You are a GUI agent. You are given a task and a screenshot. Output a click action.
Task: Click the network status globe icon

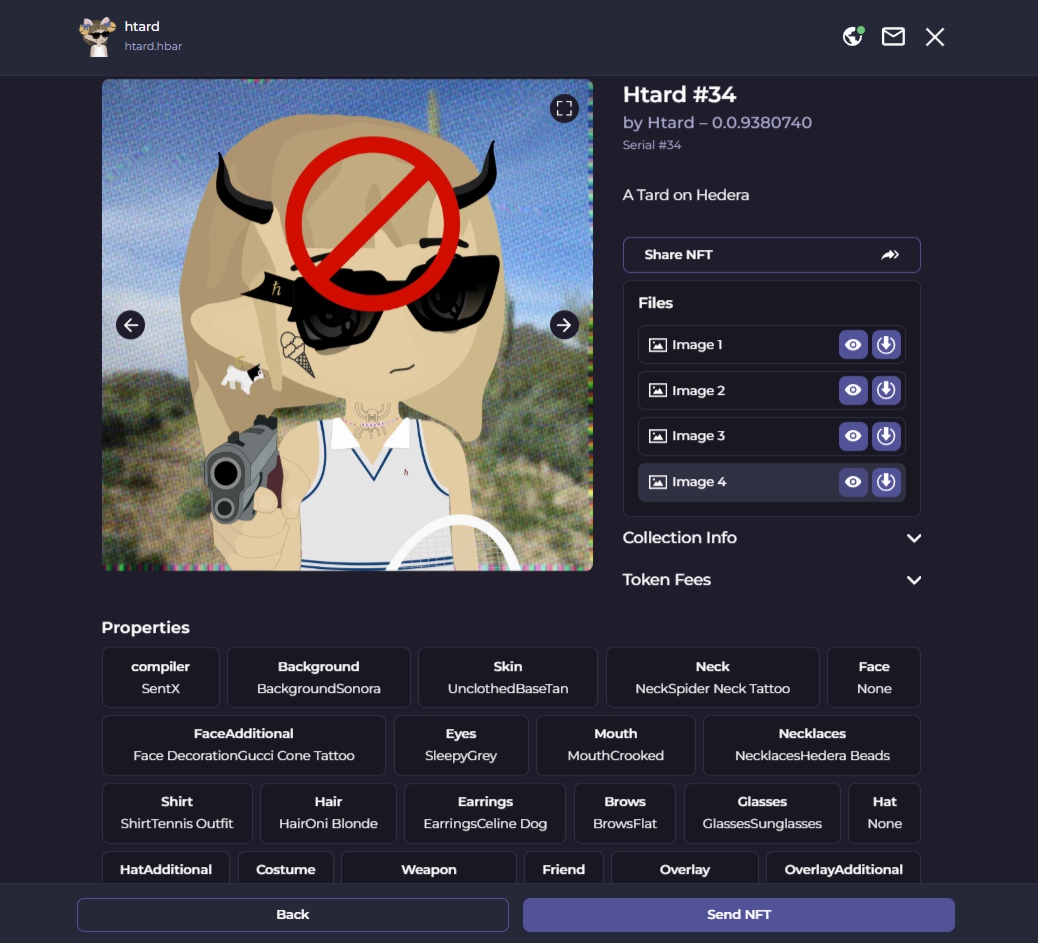[851, 37]
